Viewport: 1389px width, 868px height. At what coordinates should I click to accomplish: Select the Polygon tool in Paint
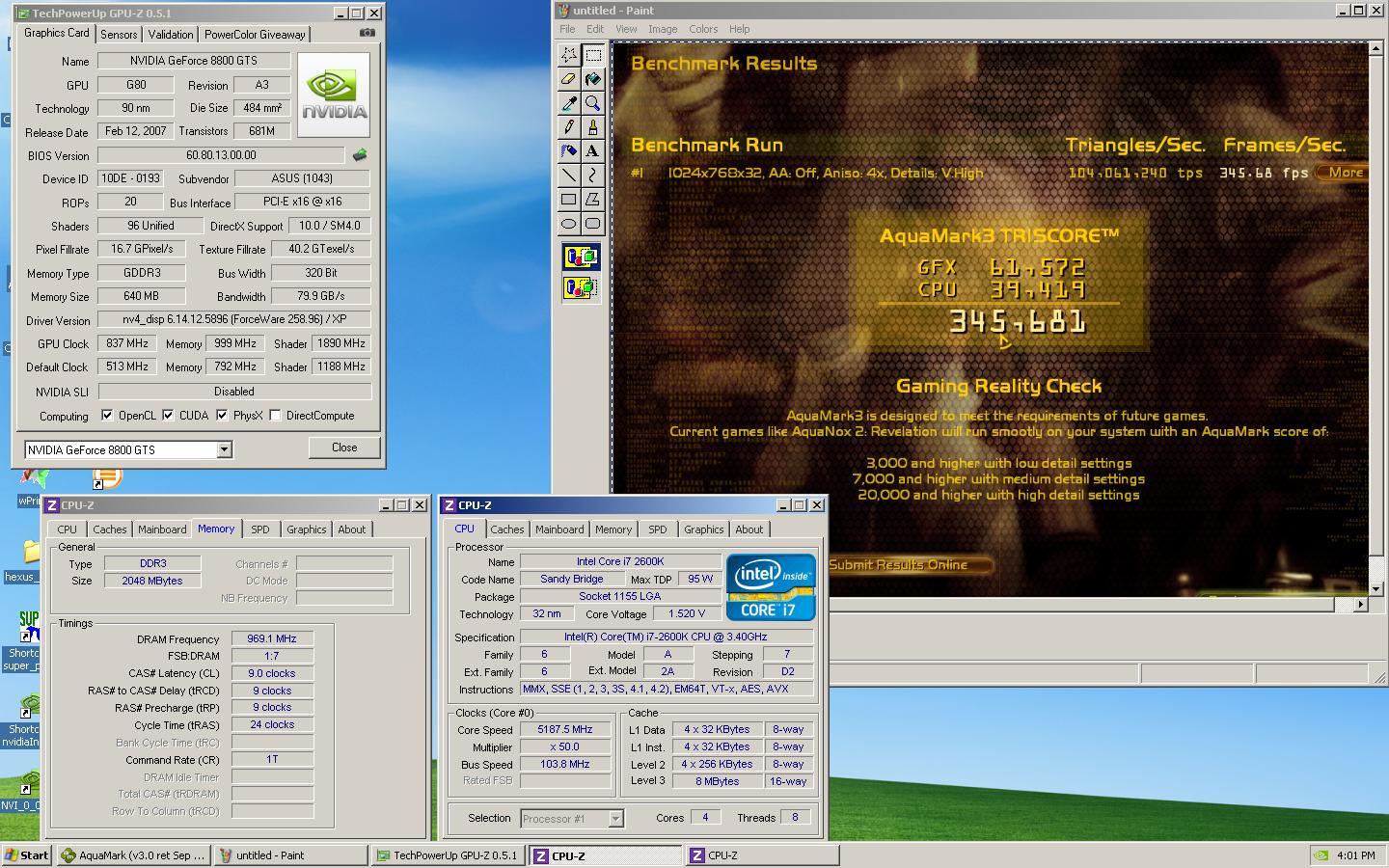coord(592,200)
